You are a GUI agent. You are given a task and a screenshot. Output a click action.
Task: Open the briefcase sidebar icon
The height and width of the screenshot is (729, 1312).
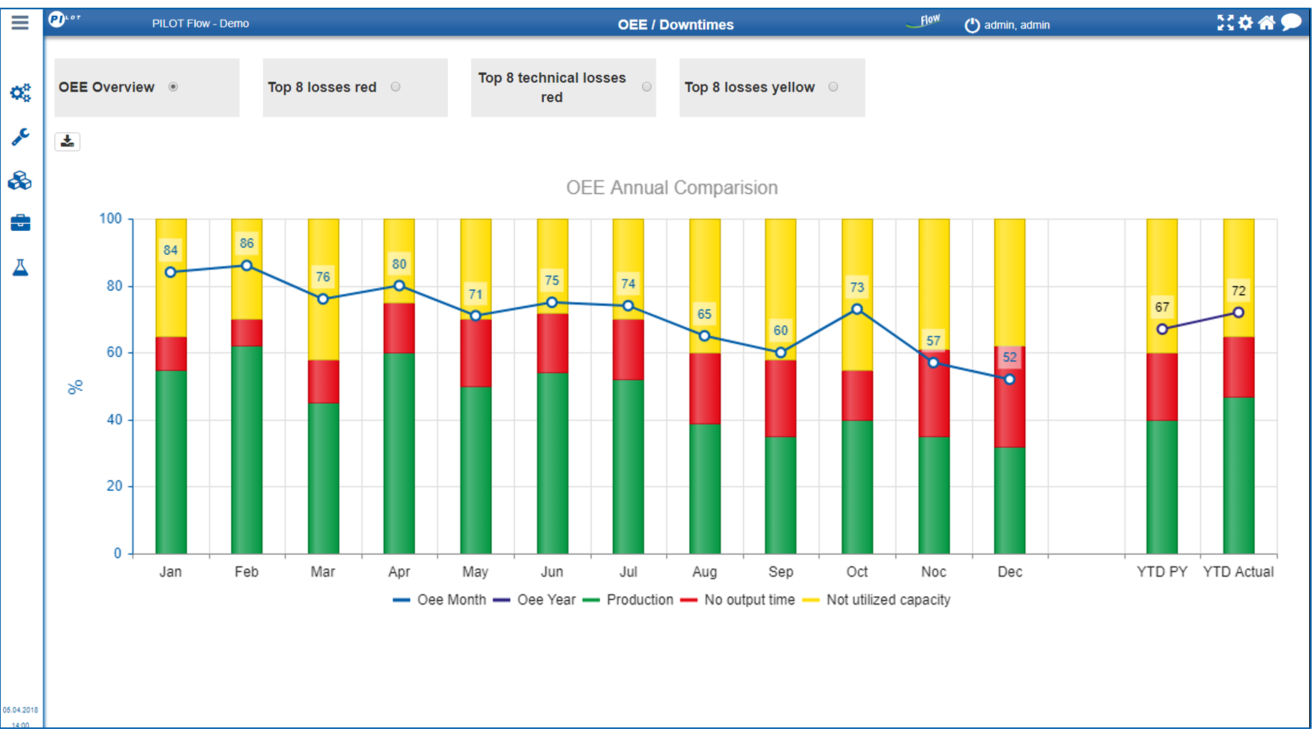click(20, 222)
